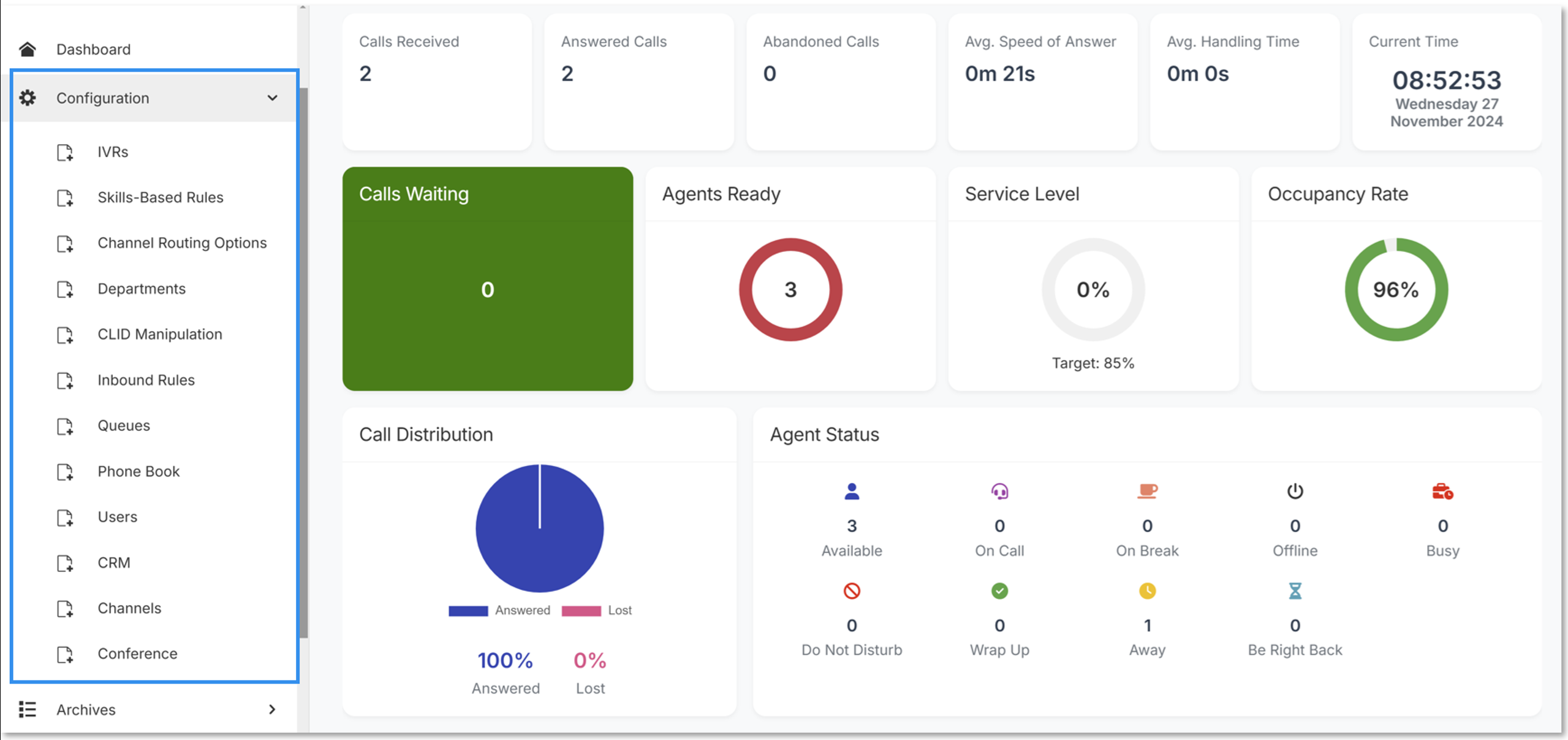Screen dimensions: 1568x740
Task: Open the IVRs configuration page
Action: (113, 152)
